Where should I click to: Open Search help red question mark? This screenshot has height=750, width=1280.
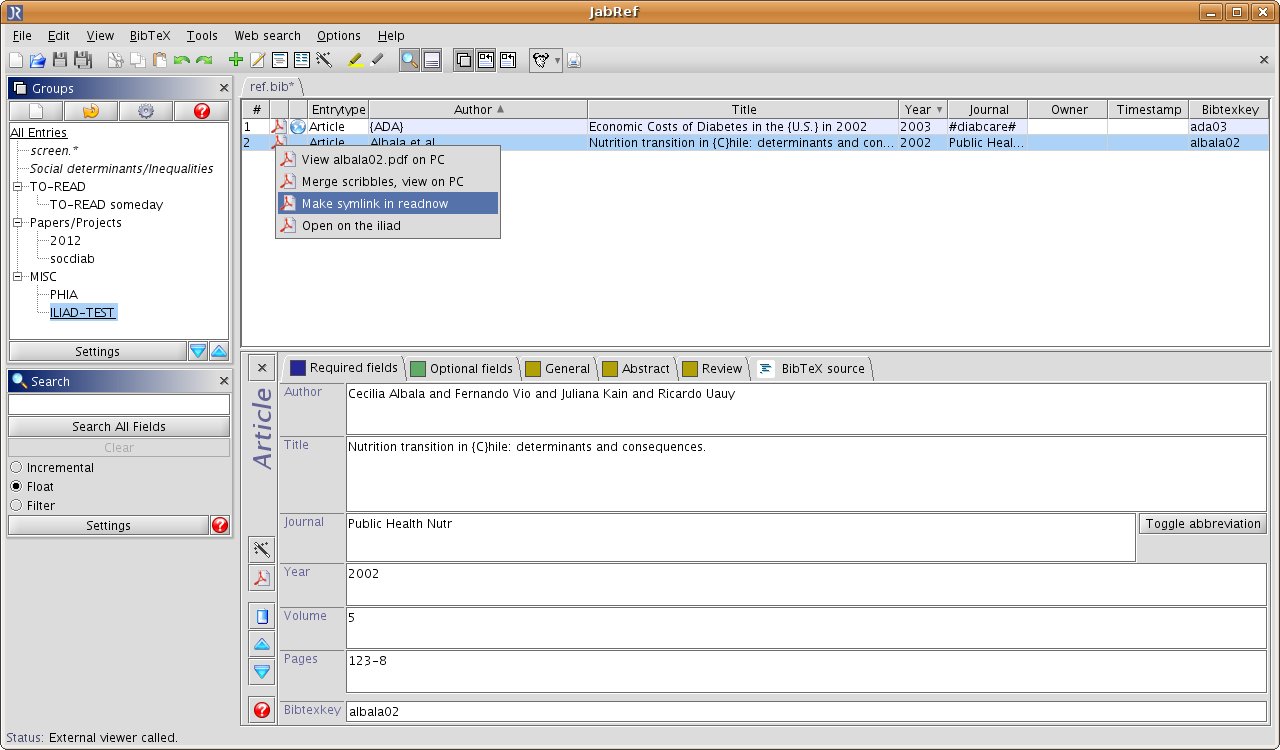[x=220, y=525]
